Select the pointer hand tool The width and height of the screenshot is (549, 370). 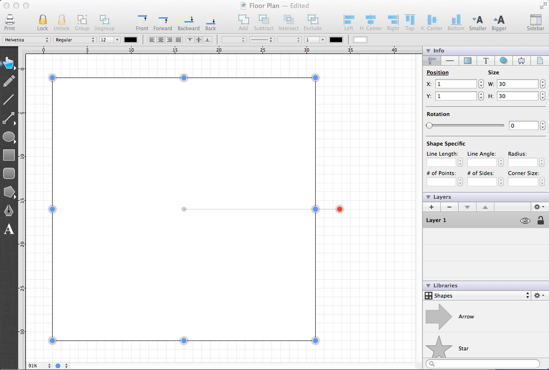tap(9, 63)
